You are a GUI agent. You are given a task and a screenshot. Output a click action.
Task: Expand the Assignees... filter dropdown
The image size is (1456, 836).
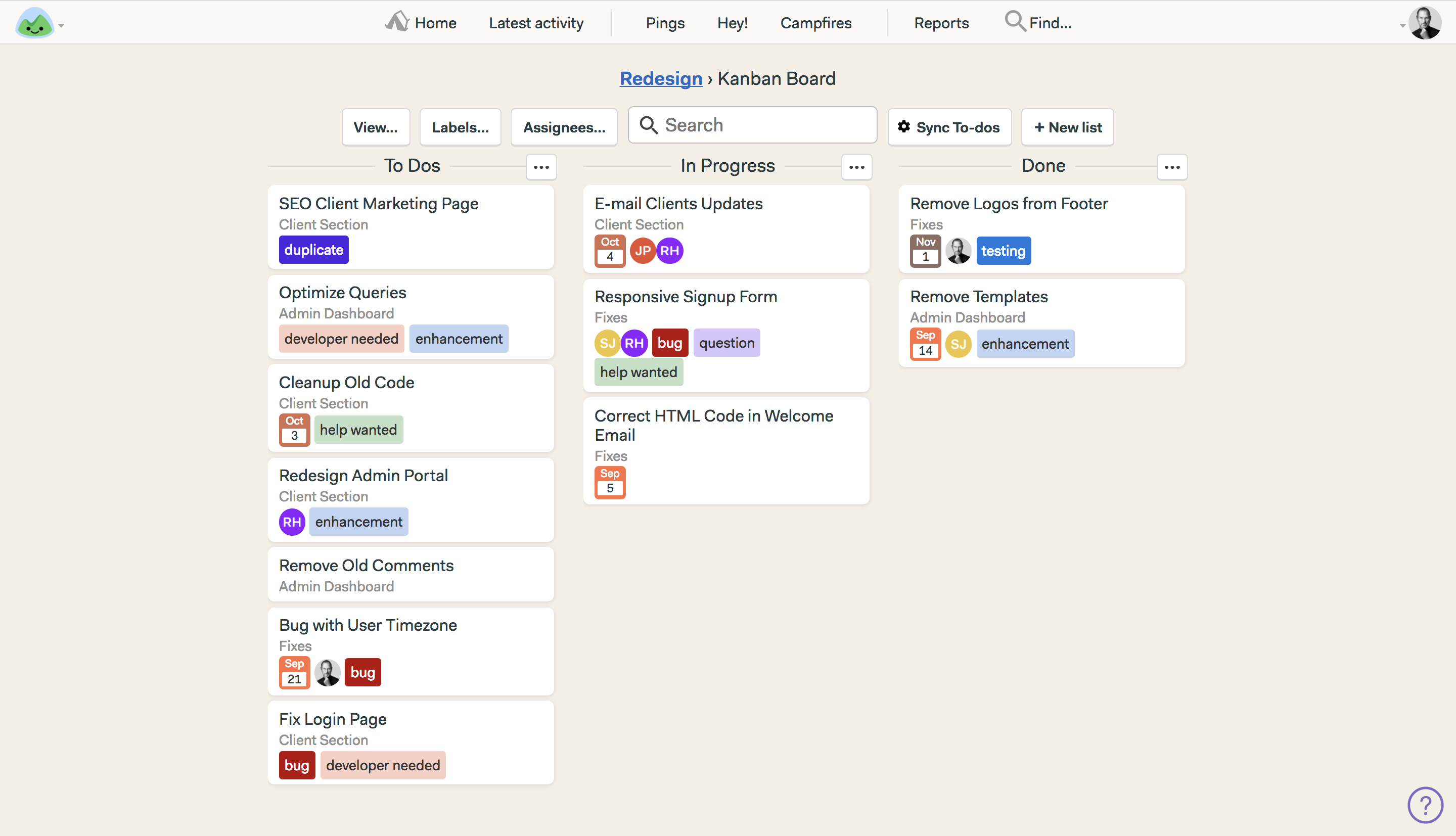tap(564, 127)
